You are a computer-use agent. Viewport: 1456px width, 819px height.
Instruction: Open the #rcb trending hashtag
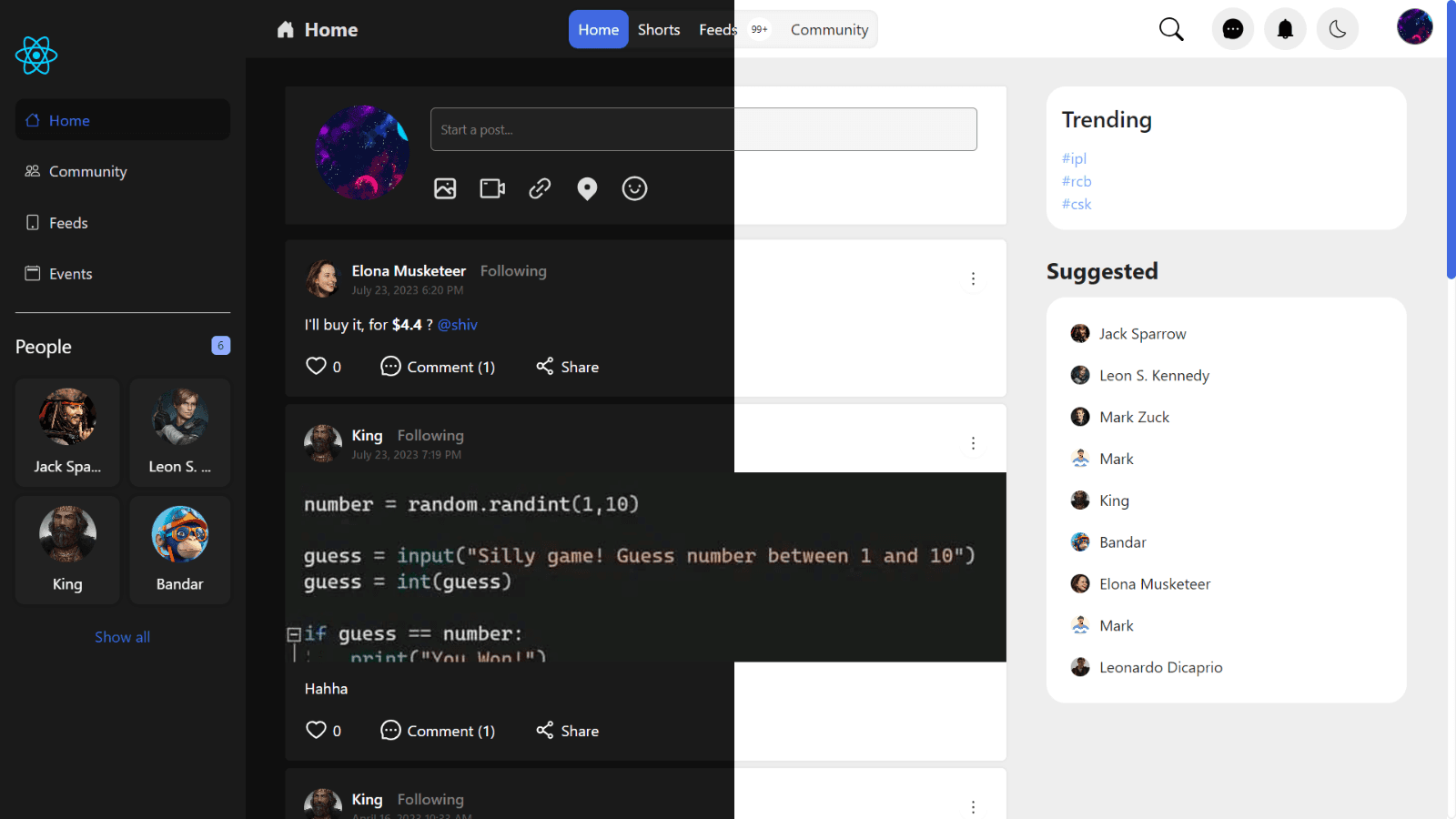click(1077, 181)
